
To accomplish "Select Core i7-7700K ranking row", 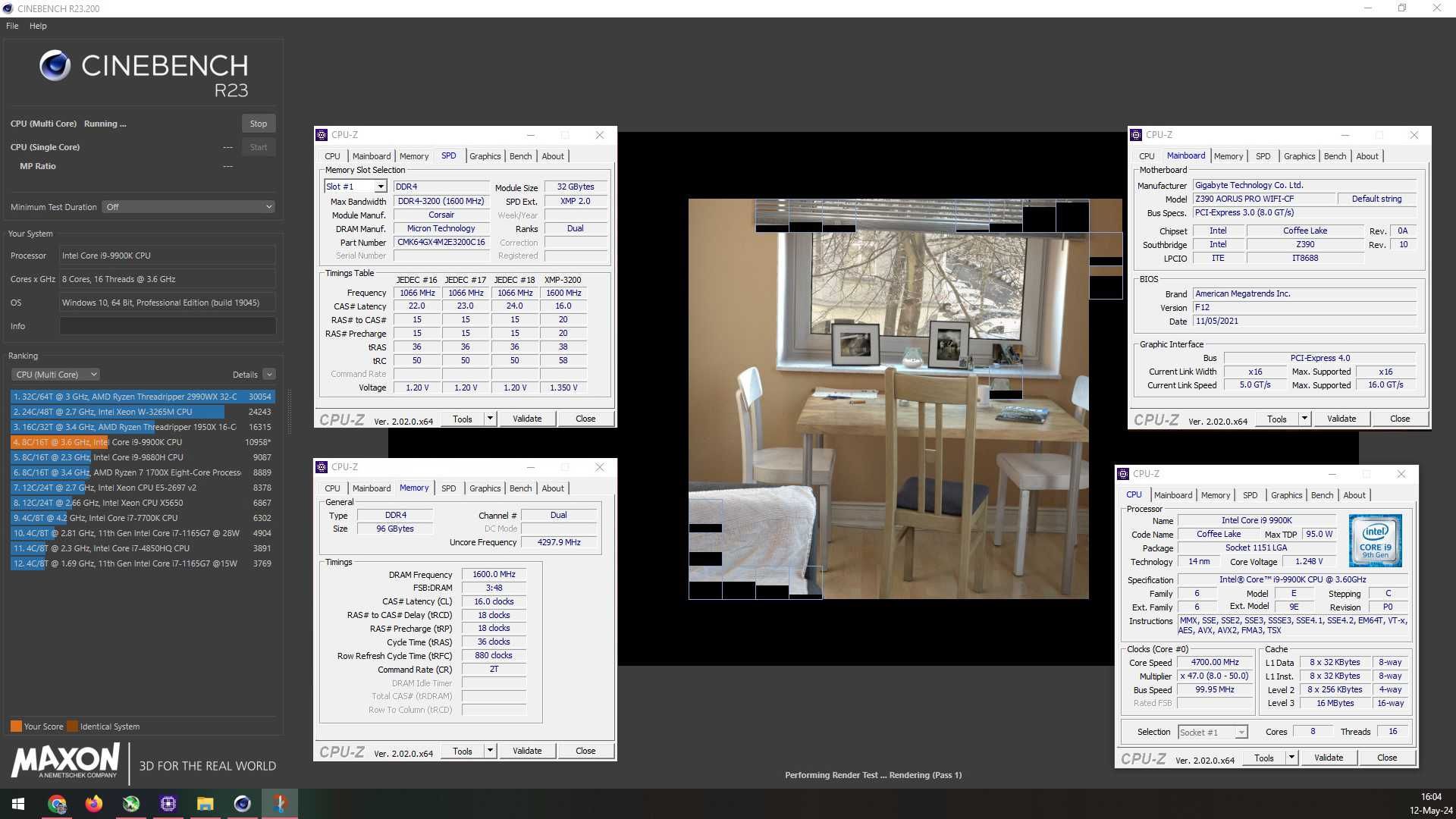I will [143, 518].
